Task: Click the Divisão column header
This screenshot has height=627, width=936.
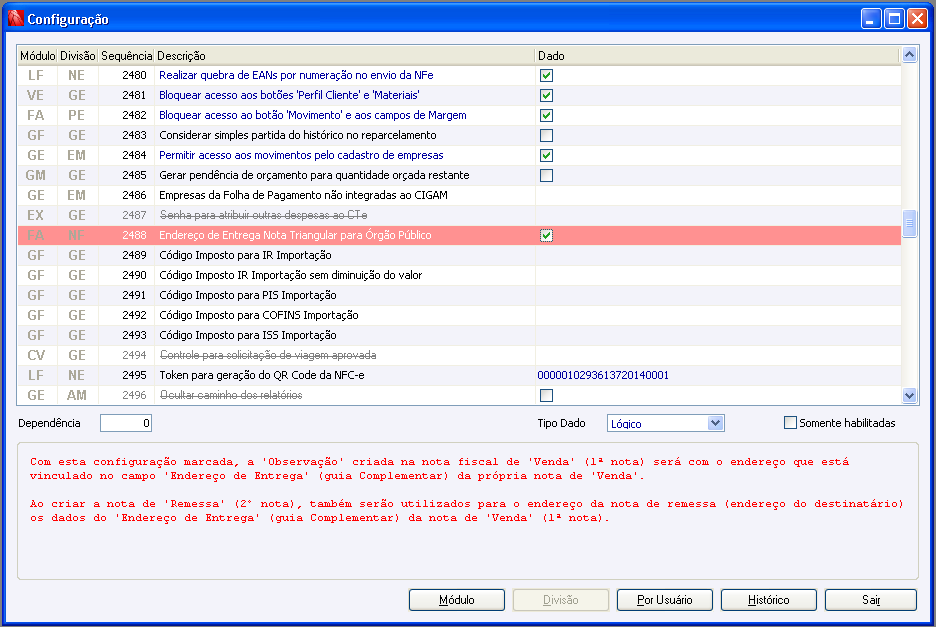Action: (x=78, y=56)
